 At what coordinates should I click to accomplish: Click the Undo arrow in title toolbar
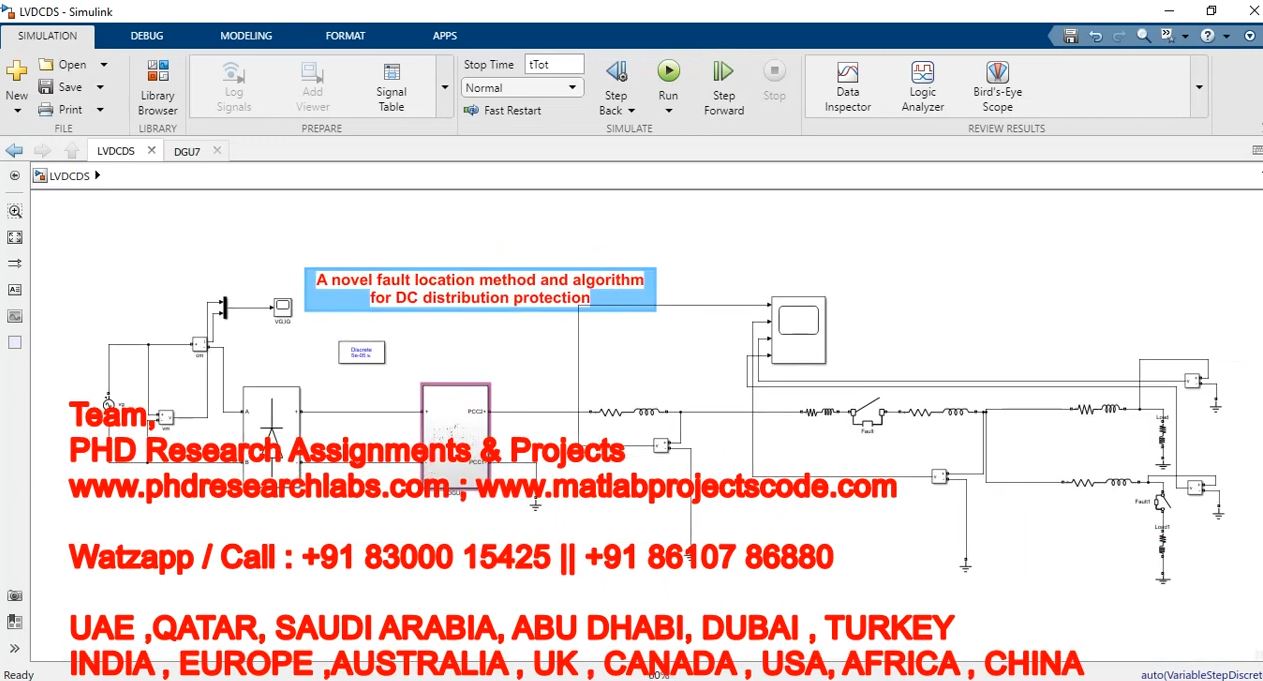coord(1095,36)
